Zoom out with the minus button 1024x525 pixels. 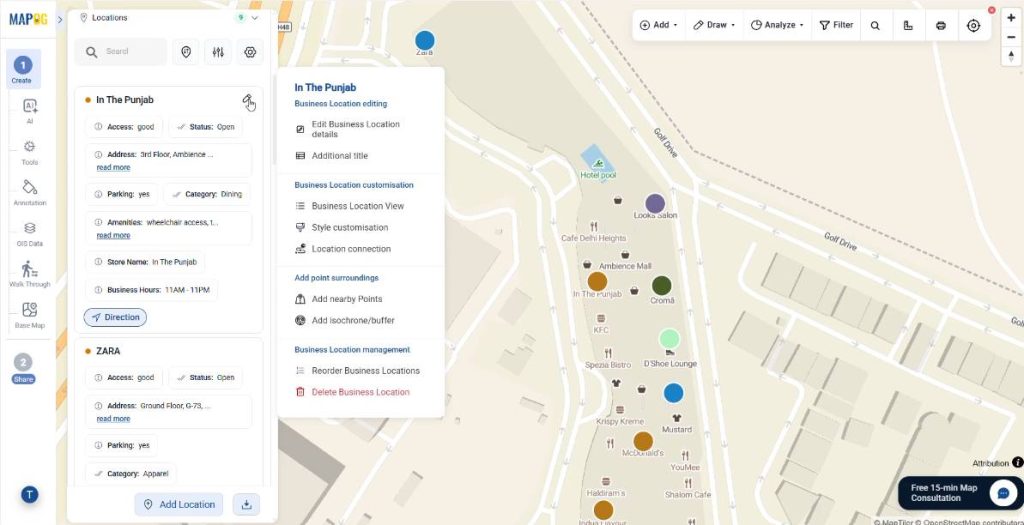[1011, 37]
